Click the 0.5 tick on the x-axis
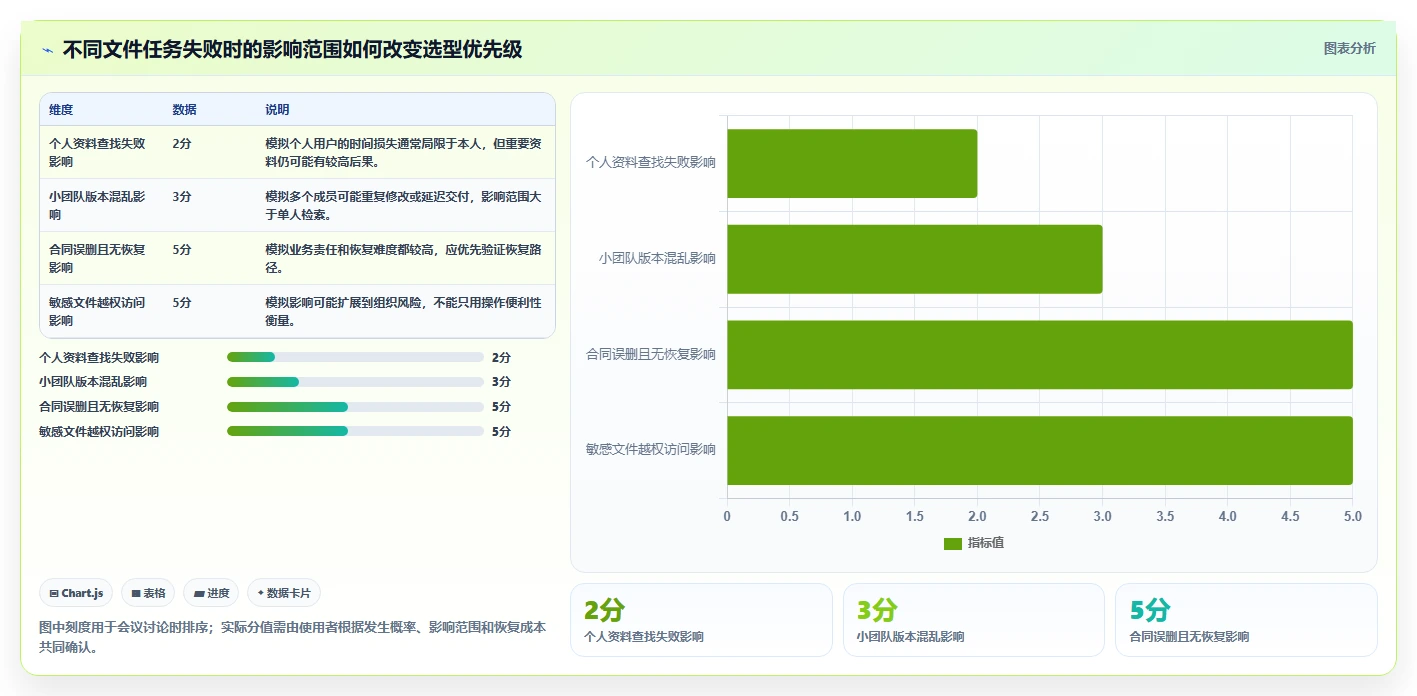Screen dimensions: 1417x696 (789, 516)
